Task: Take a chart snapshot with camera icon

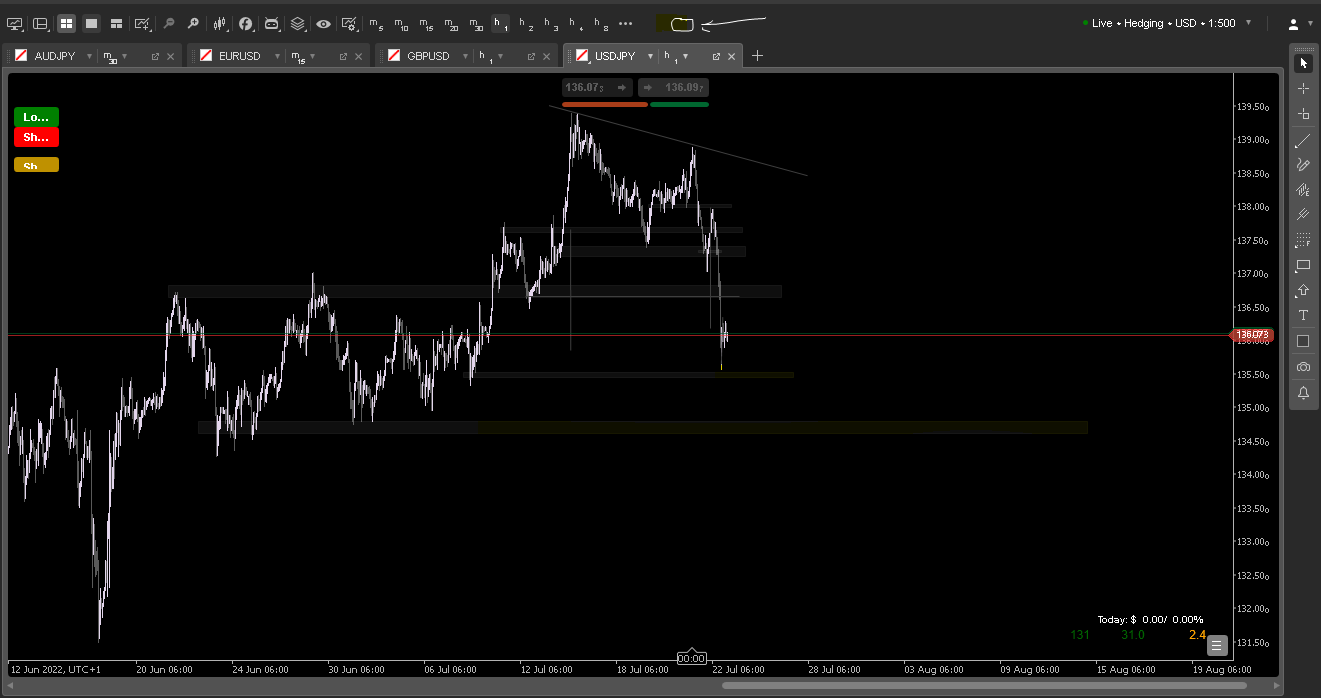Action: click(x=1303, y=367)
